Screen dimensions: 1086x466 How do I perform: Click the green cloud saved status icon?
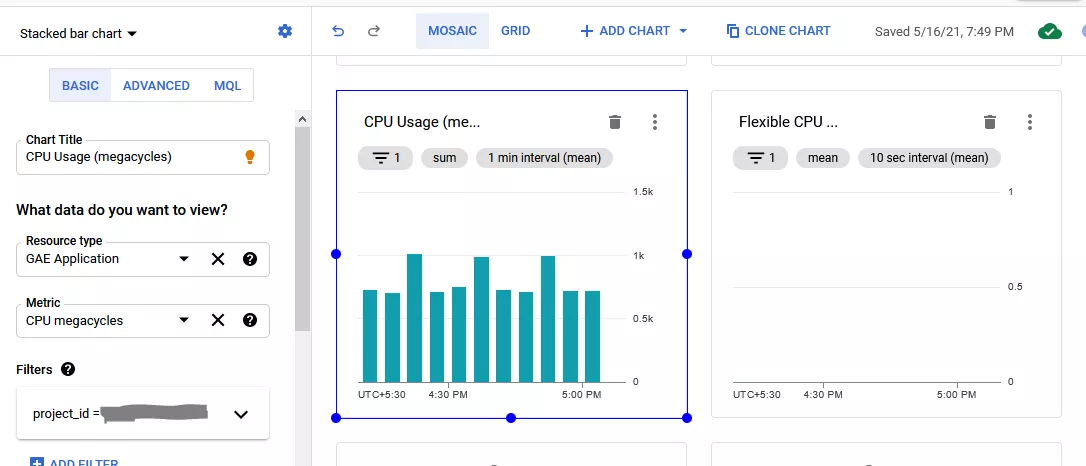pos(1050,31)
